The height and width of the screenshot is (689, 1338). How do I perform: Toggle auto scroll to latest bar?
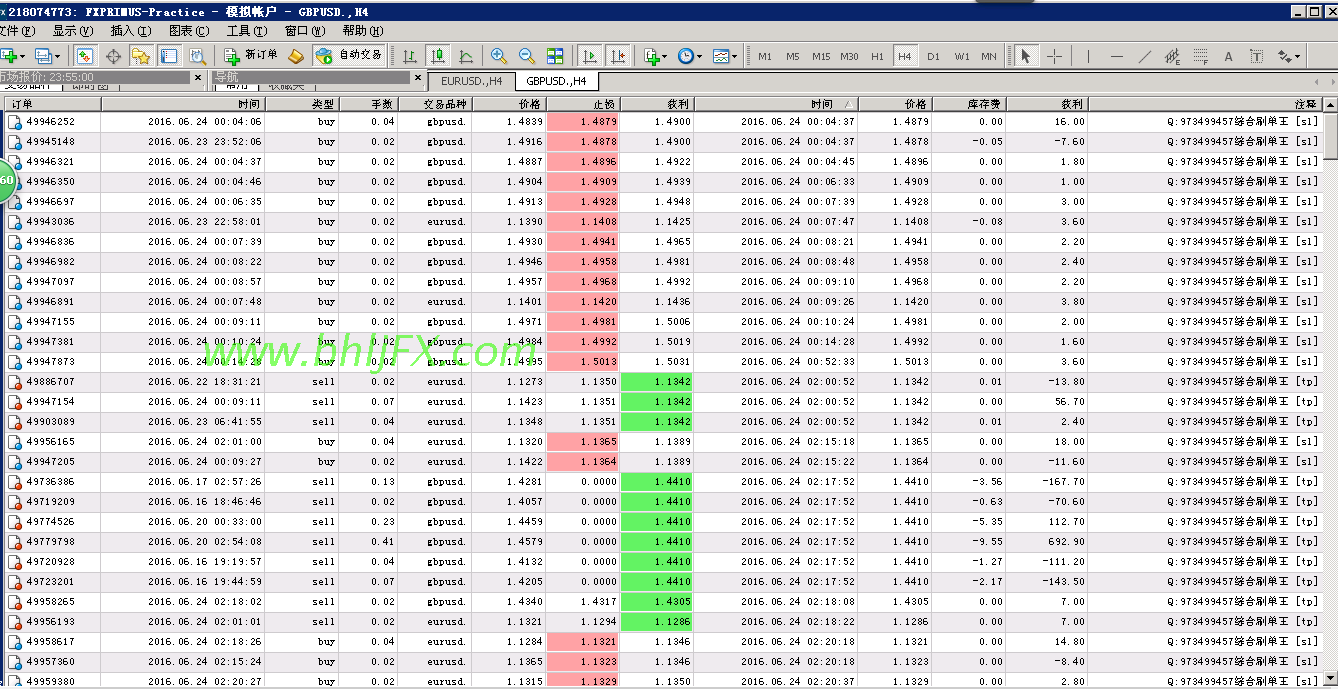point(590,56)
